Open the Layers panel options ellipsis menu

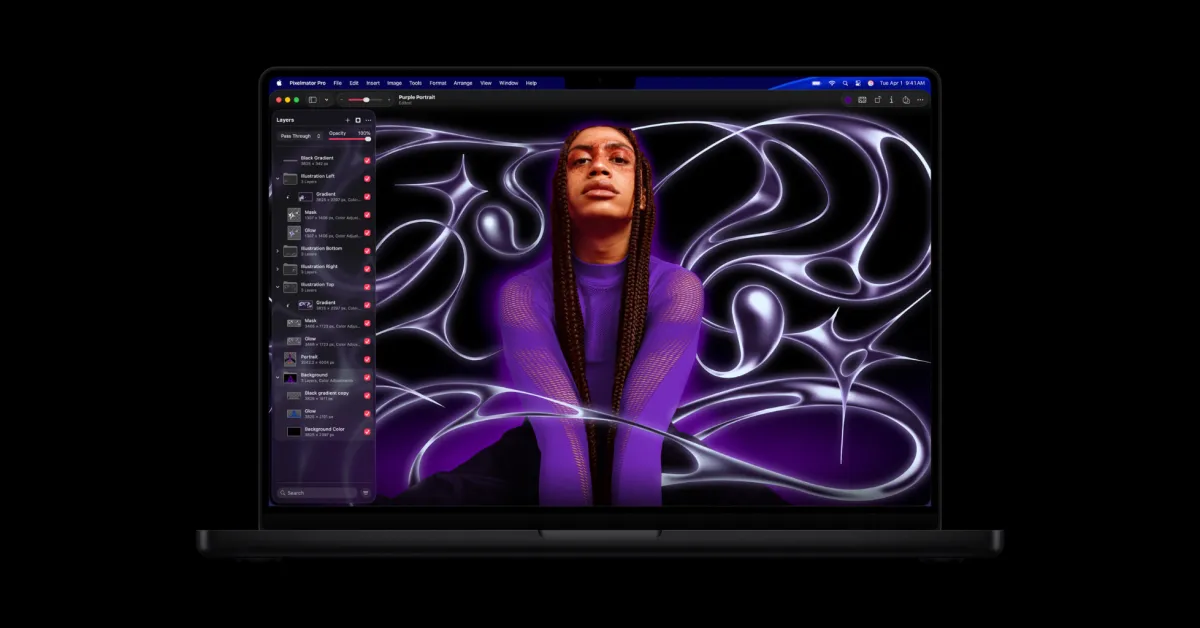tap(368, 120)
